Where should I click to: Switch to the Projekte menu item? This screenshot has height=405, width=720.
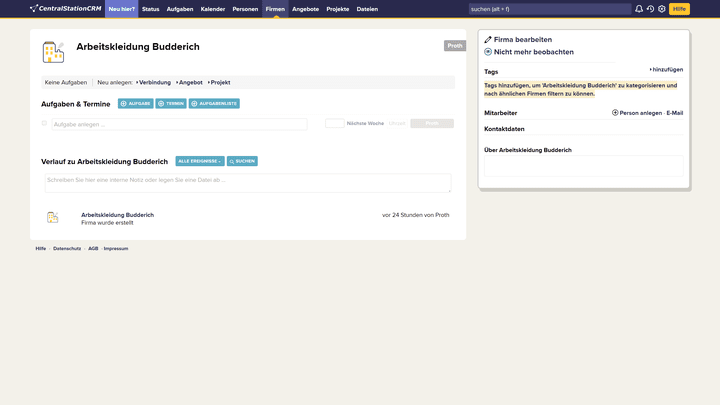337,9
